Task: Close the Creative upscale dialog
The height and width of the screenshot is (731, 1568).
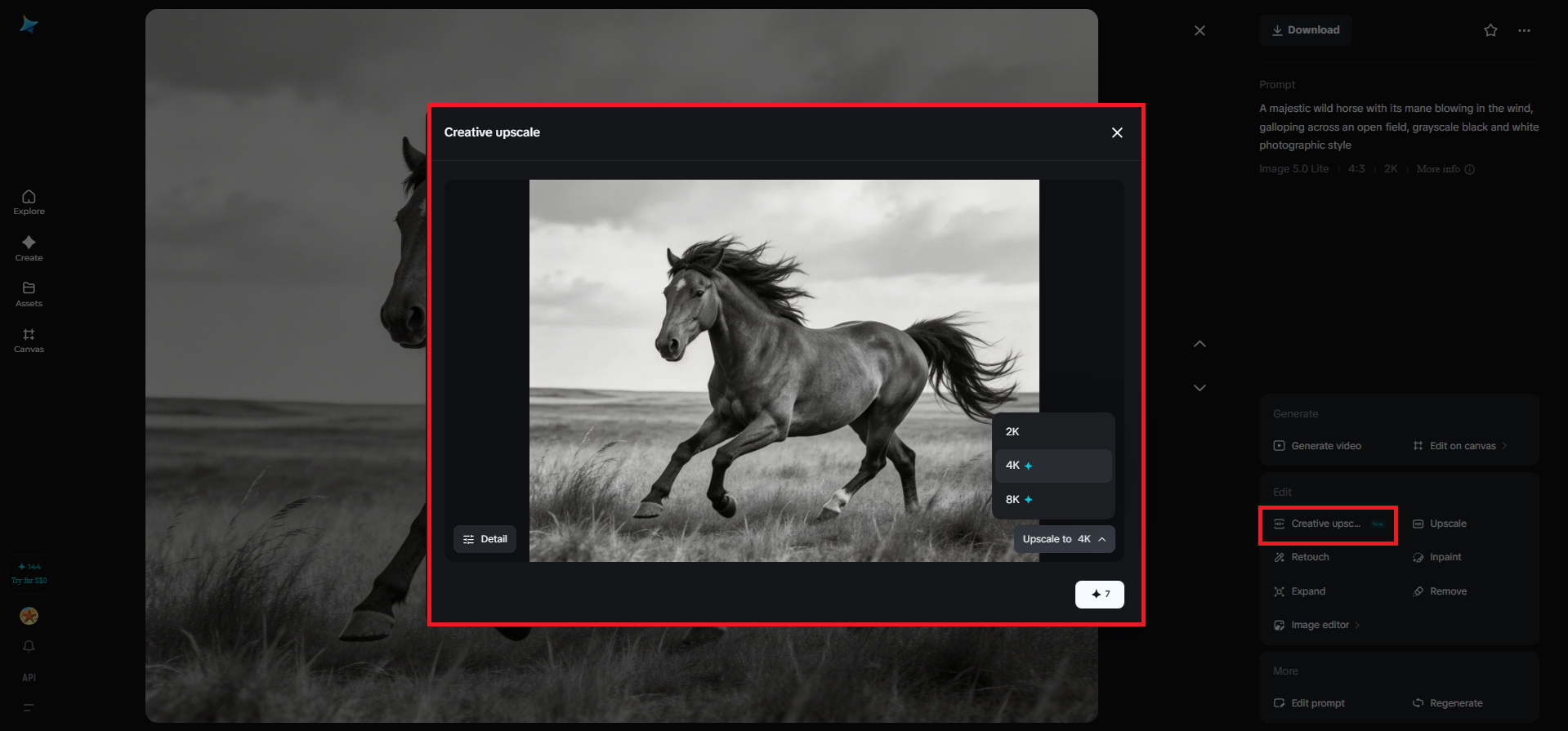Action: click(x=1117, y=132)
